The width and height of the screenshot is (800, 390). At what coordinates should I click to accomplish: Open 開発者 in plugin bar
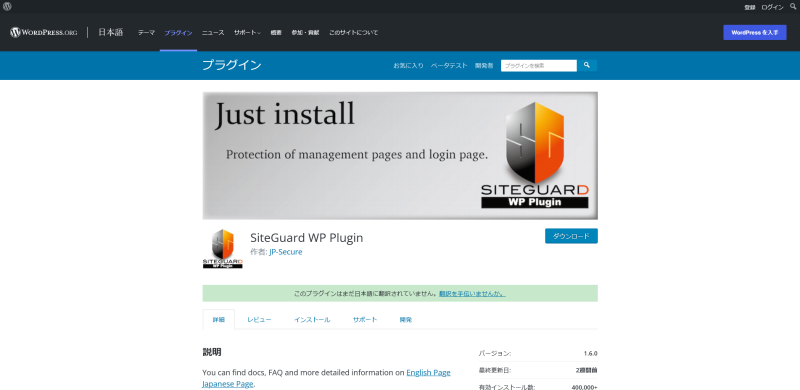tap(484, 66)
